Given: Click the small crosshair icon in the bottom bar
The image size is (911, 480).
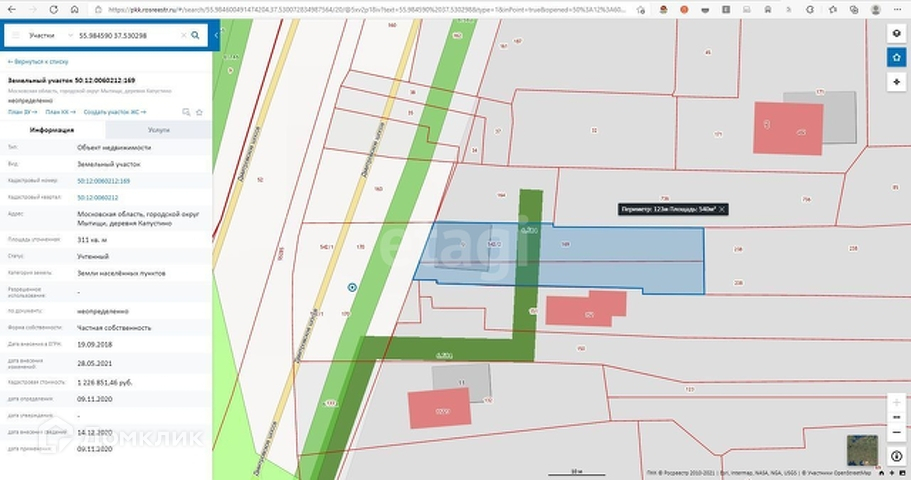Looking at the screenshot, I should [892, 474].
